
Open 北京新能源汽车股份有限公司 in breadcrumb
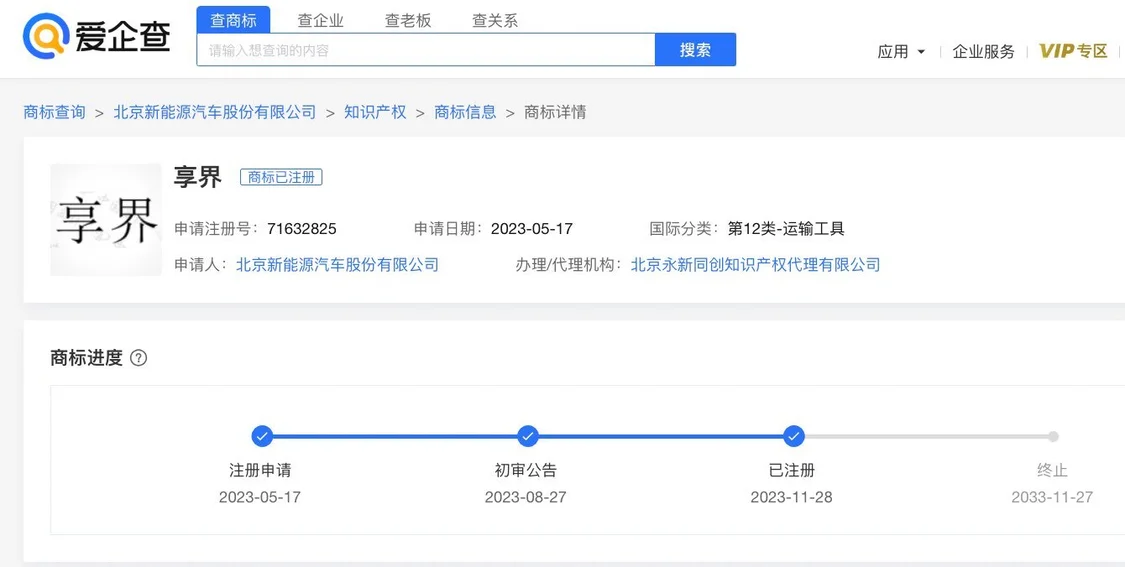coord(215,112)
